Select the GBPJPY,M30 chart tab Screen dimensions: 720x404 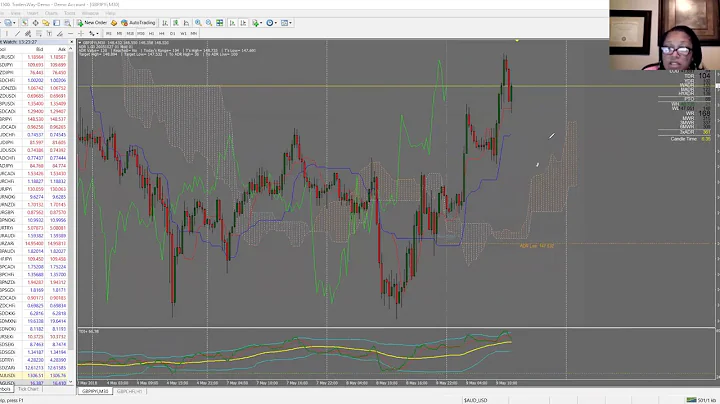tap(95, 391)
